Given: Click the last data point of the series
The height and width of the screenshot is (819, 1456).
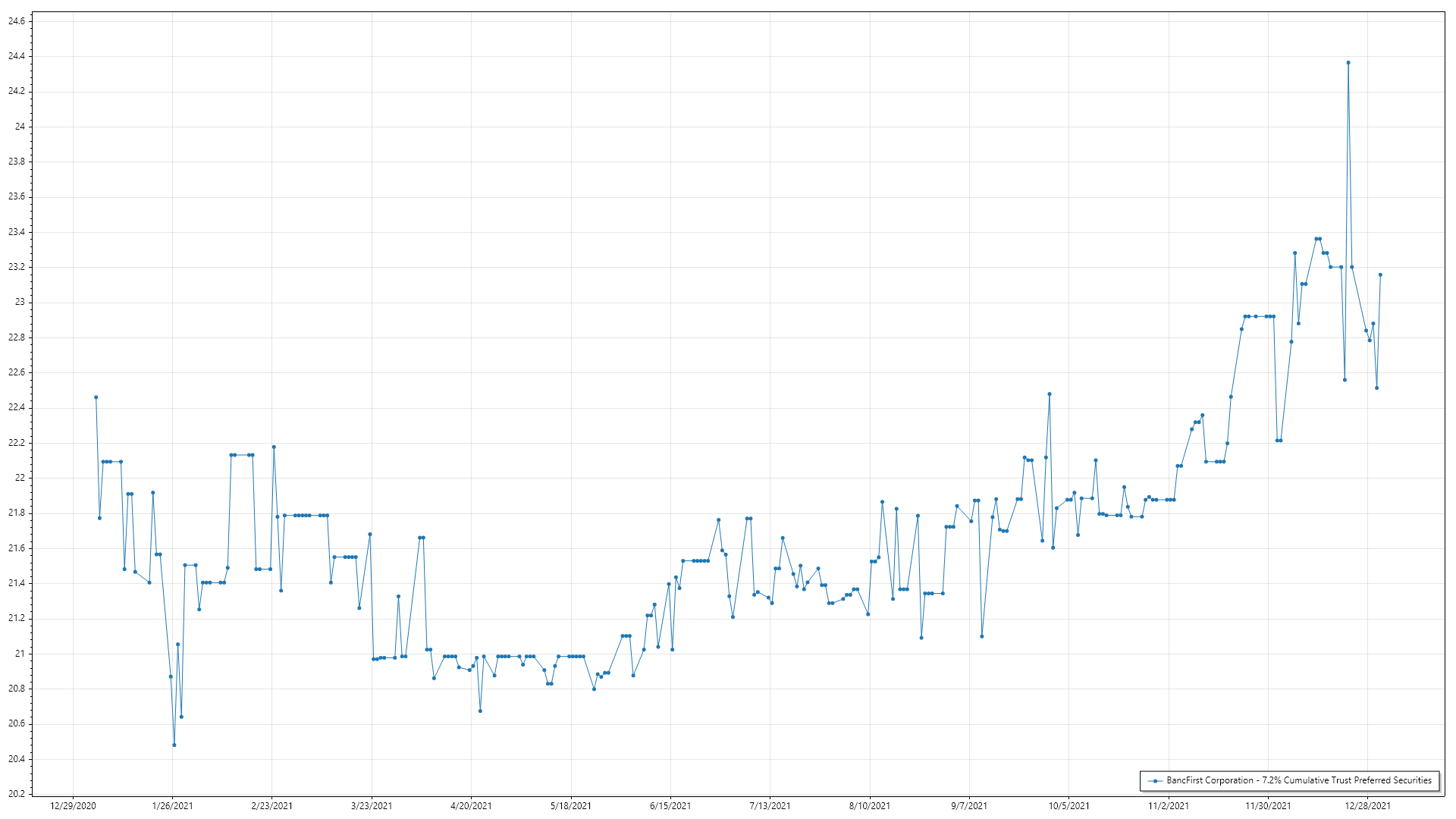Looking at the screenshot, I should (1380, 275).
